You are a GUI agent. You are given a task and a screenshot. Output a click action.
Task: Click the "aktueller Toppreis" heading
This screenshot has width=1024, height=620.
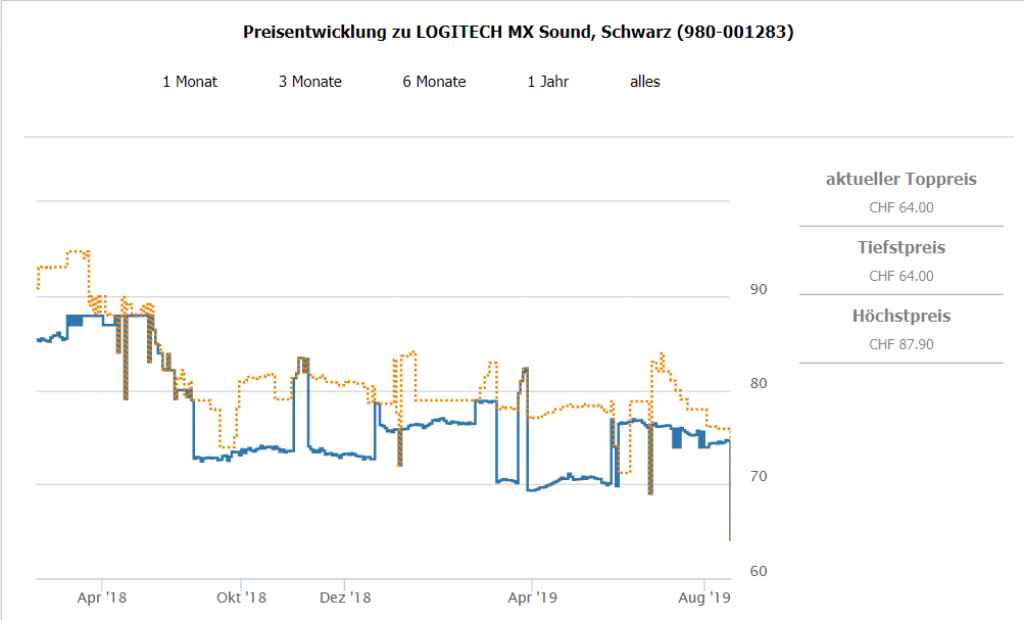[901, 180]
